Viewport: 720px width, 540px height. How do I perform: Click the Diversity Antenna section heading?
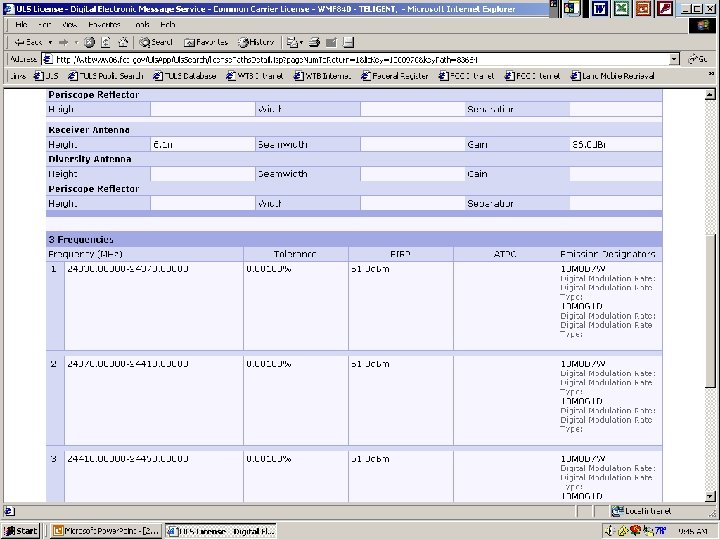[90, 159]
